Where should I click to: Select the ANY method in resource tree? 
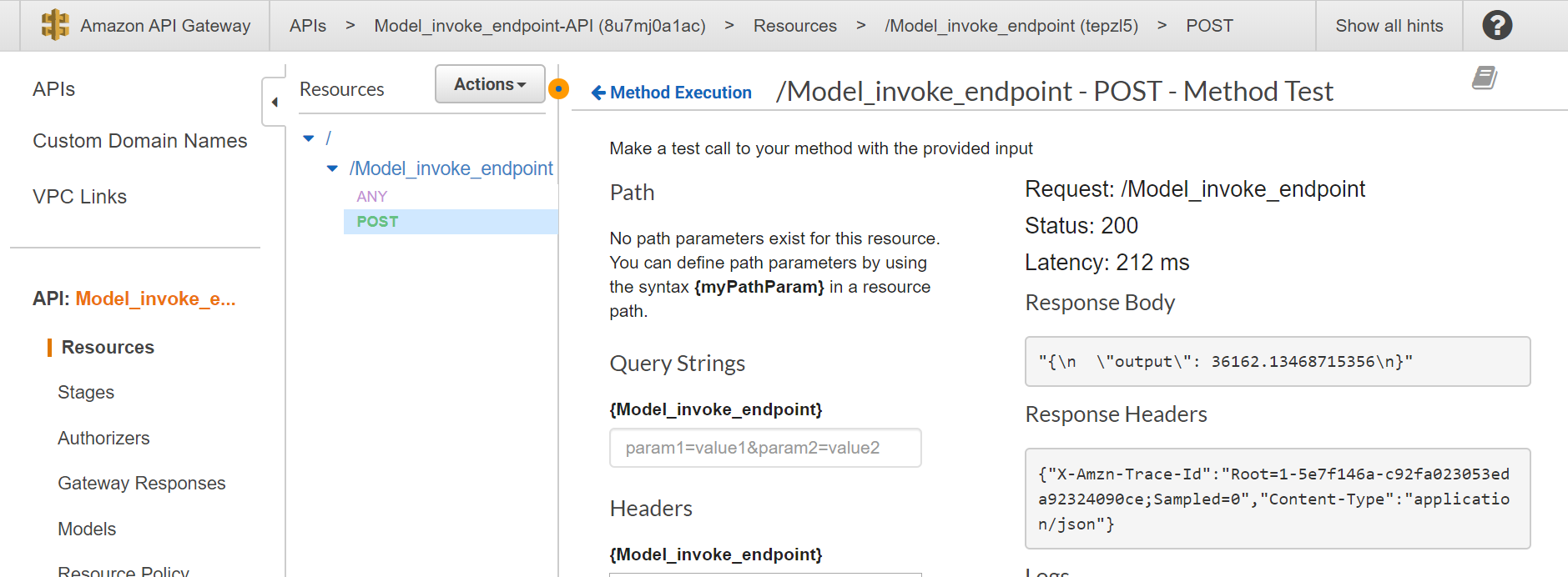372,197
